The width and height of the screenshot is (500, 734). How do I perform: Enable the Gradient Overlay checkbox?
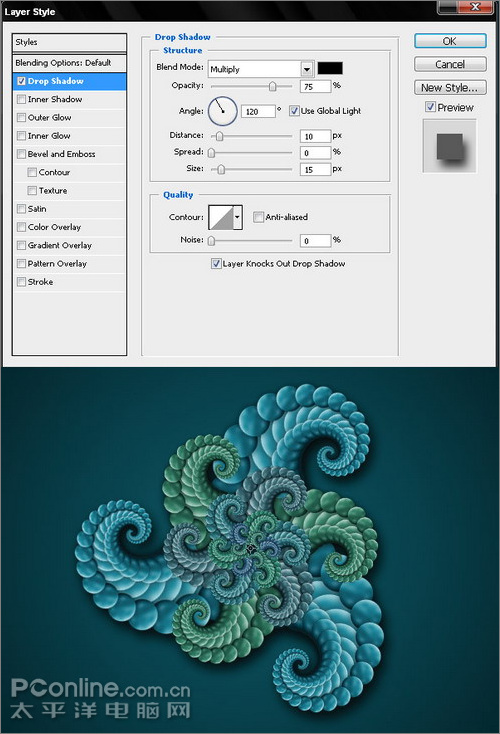(x=21, y=245)
